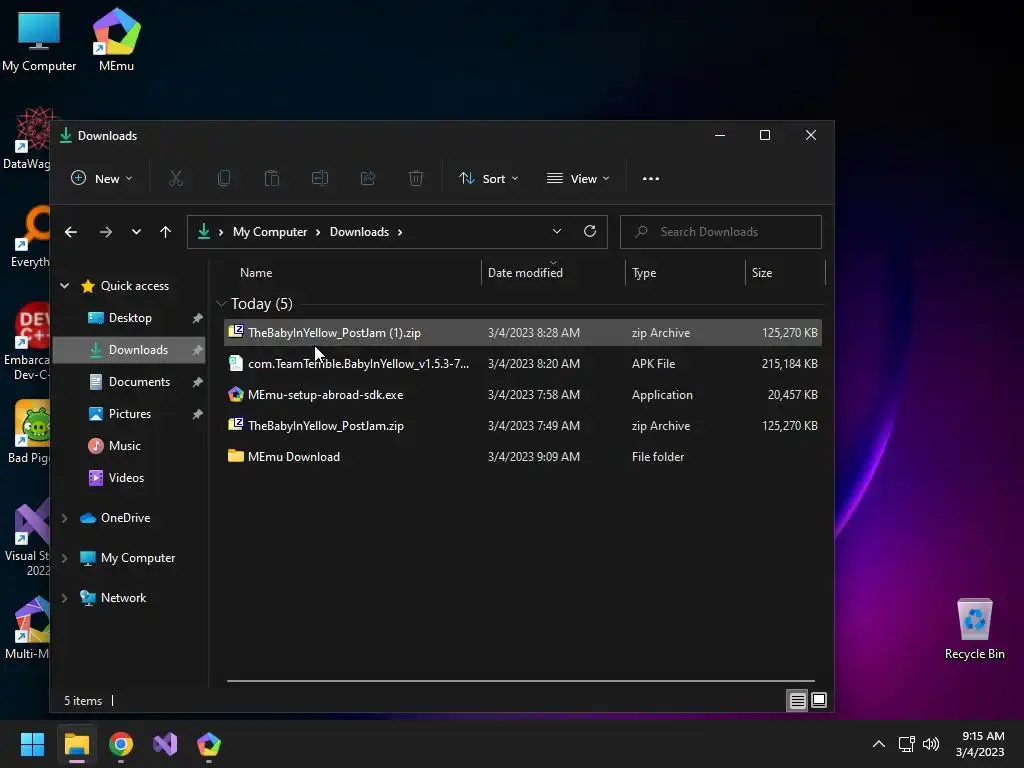
Task: Open Pictures in the sidebar
Action: [129, 414]
